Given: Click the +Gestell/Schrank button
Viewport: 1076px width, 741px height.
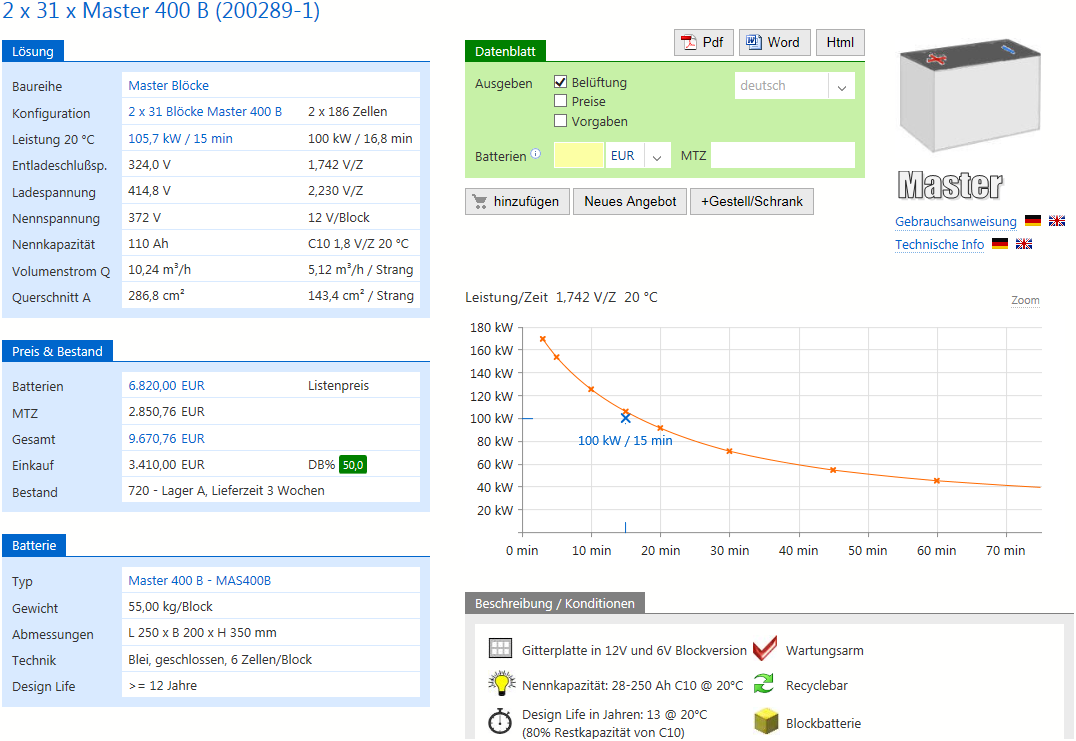Looking at the screenshot, I should coord(752,202).
